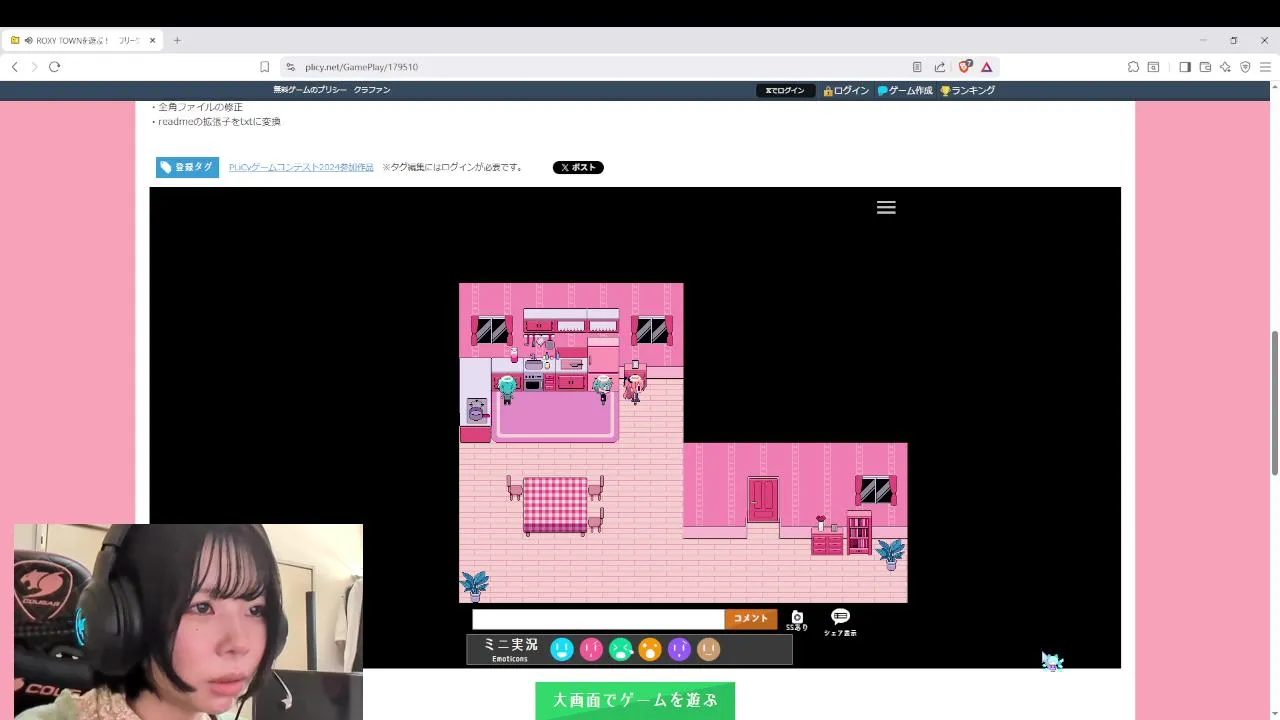Click the 登録タグ label
Image resolution: width=1280 pixels, height=720 pixels.
point(187,167)
